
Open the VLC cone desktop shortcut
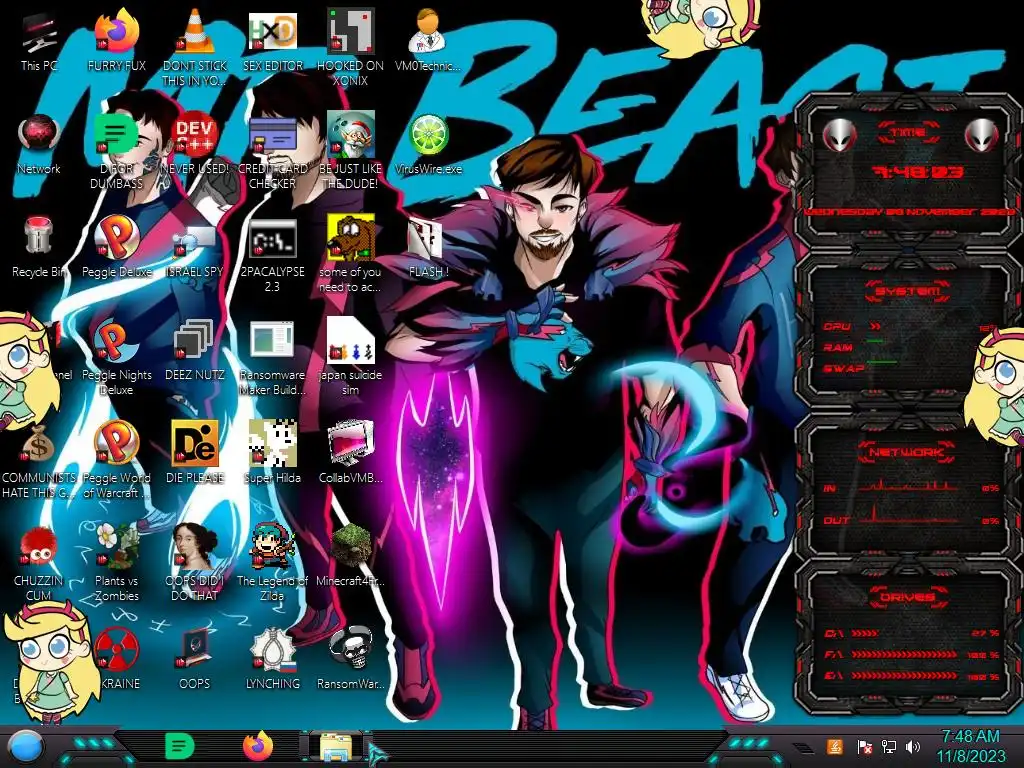click(x=195, y=47)
